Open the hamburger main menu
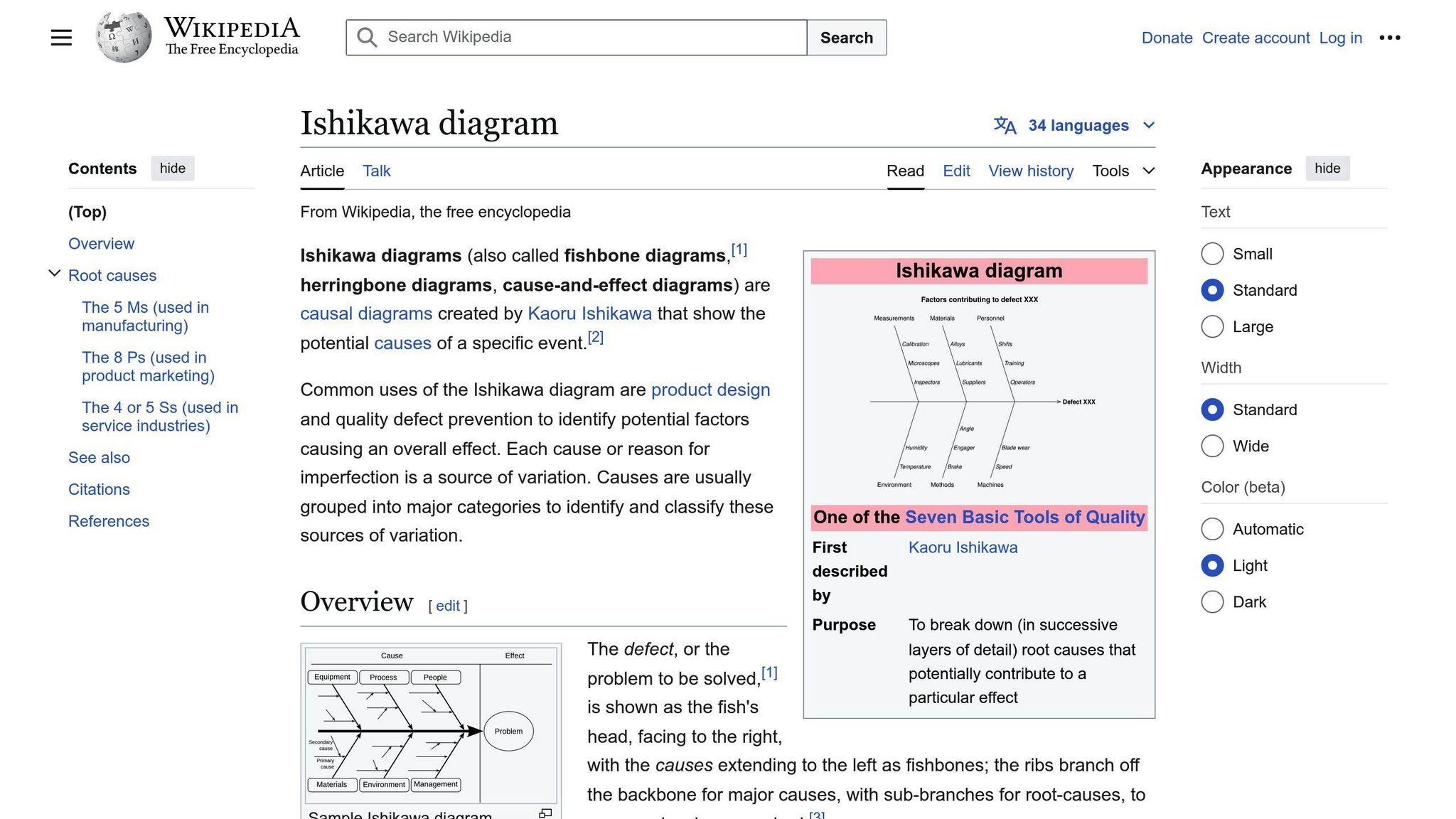The image size is (1456, 819). (x=61, y=38)
